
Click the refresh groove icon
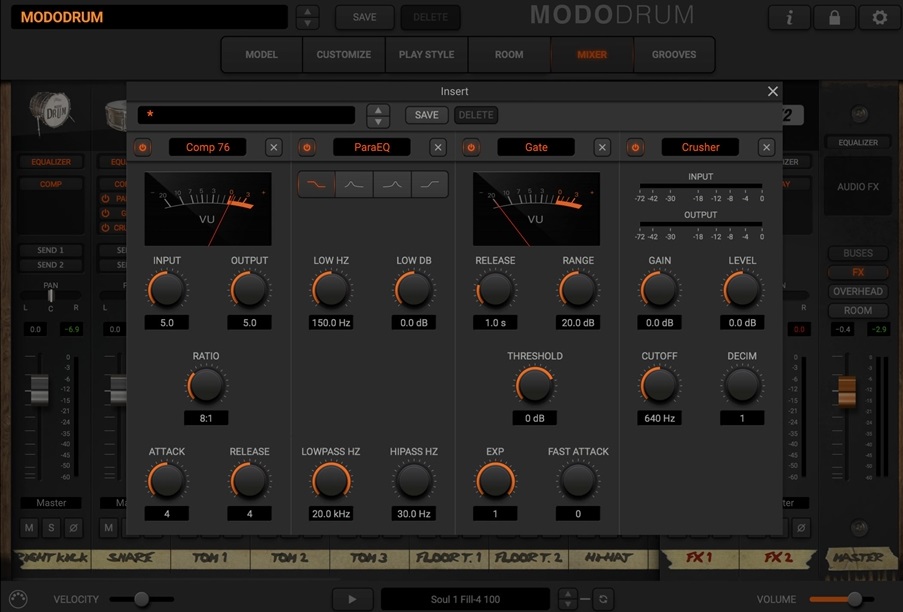[x=603, y=599]
